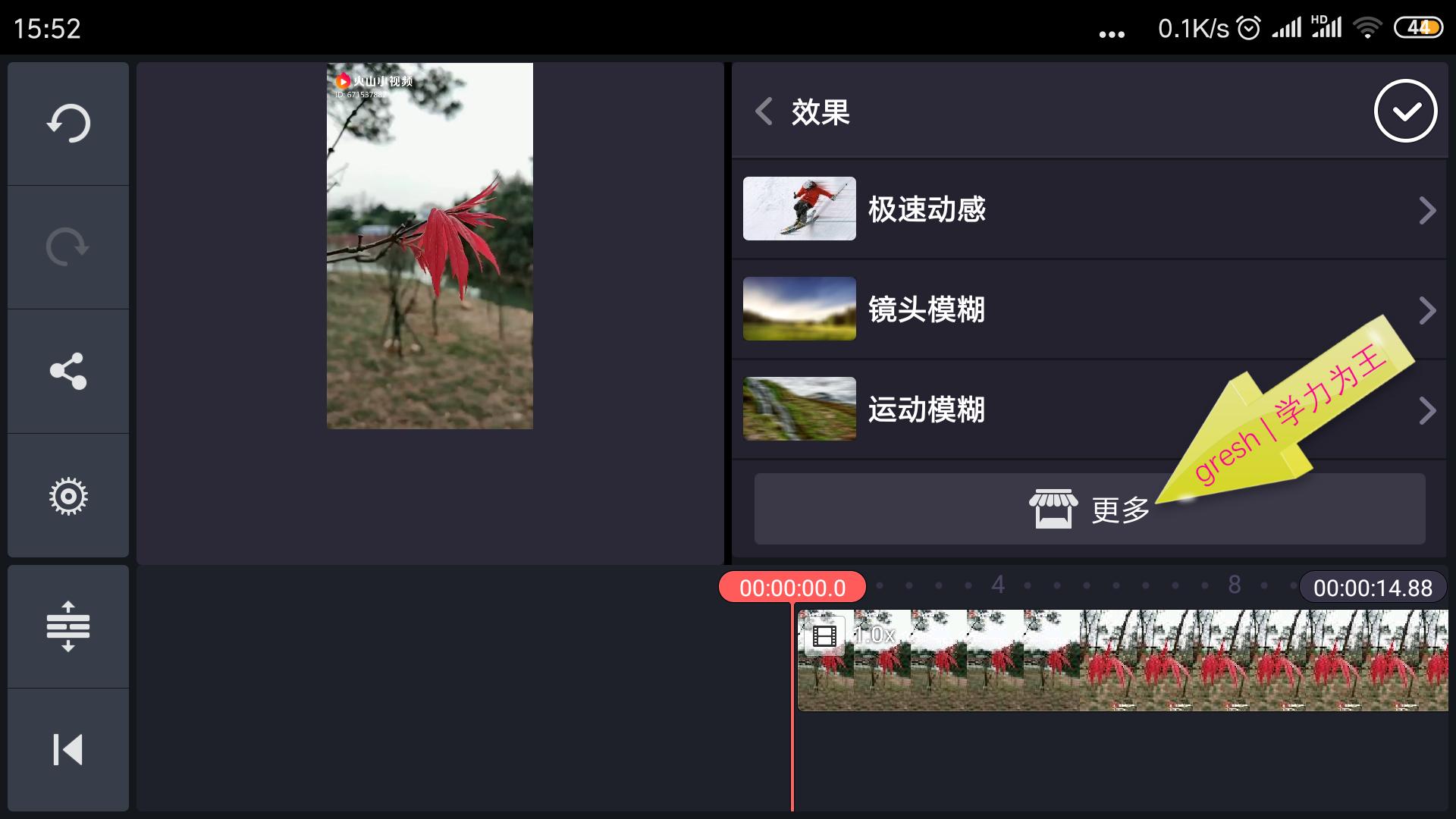Jump to timeline start using skip-back icon
The width and height of the screenshot is (1456, 819).
pyautogui.click(x=67, y=751)
